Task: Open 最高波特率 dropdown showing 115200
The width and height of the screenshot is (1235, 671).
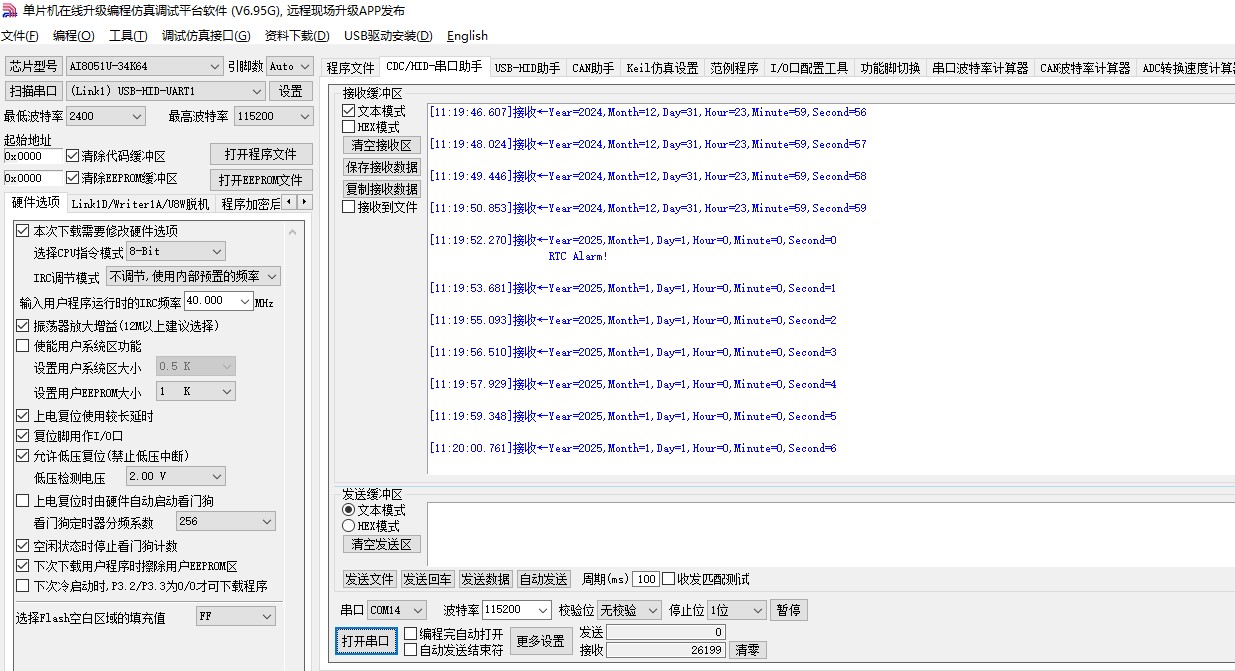Action: 272,116
